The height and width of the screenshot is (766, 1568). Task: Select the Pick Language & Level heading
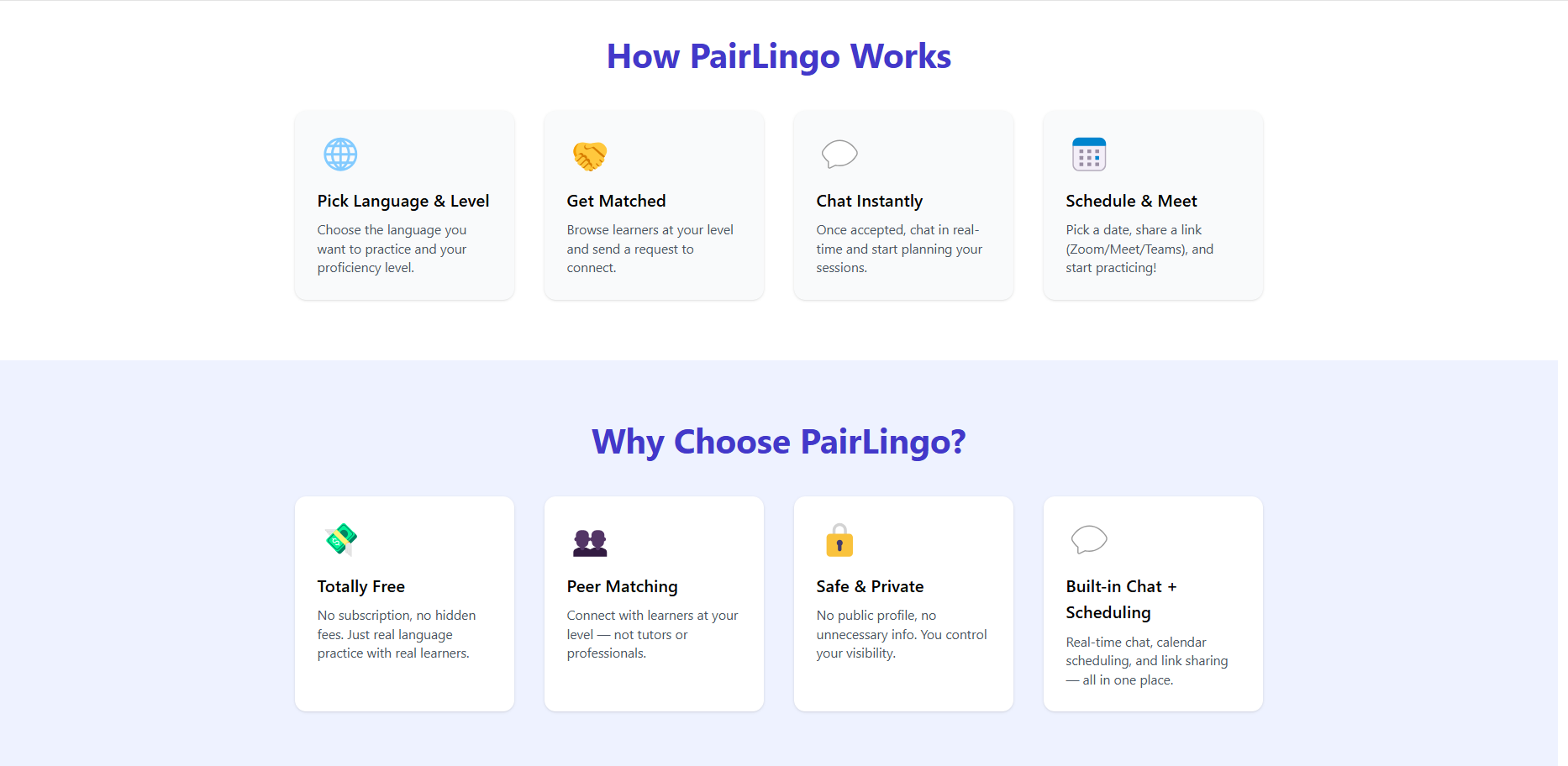[403, 202]
